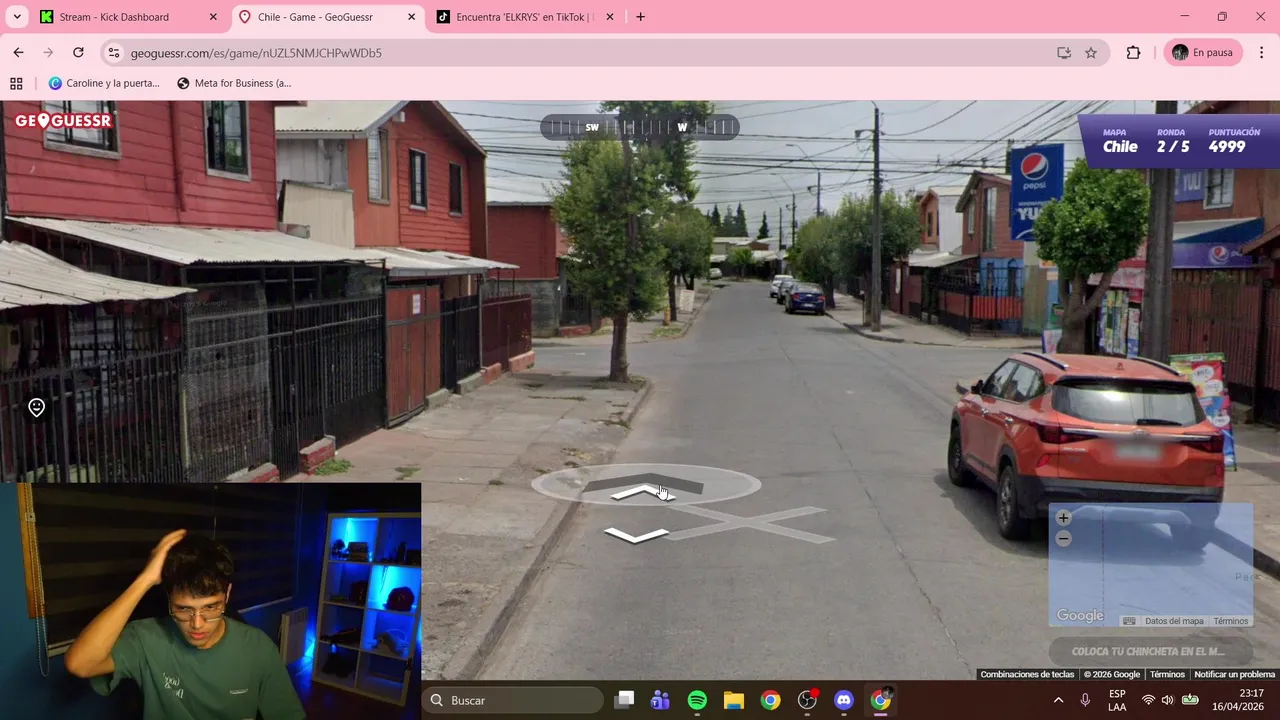The image size is (1280, 720).
Task: Open Microsoft Teams from the taskbar
Action: point(660,700)
